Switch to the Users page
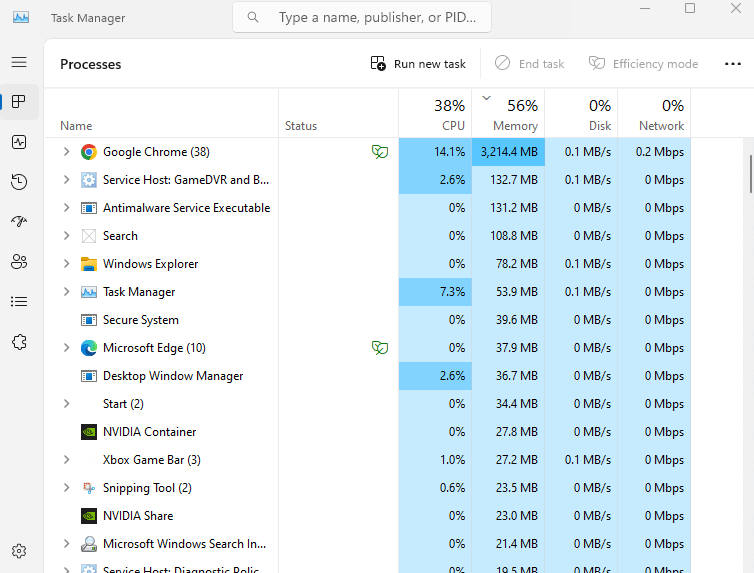Image resolution: width=754 pixels, height=573 pixels. pyautogui.click(x=19, y=262)
